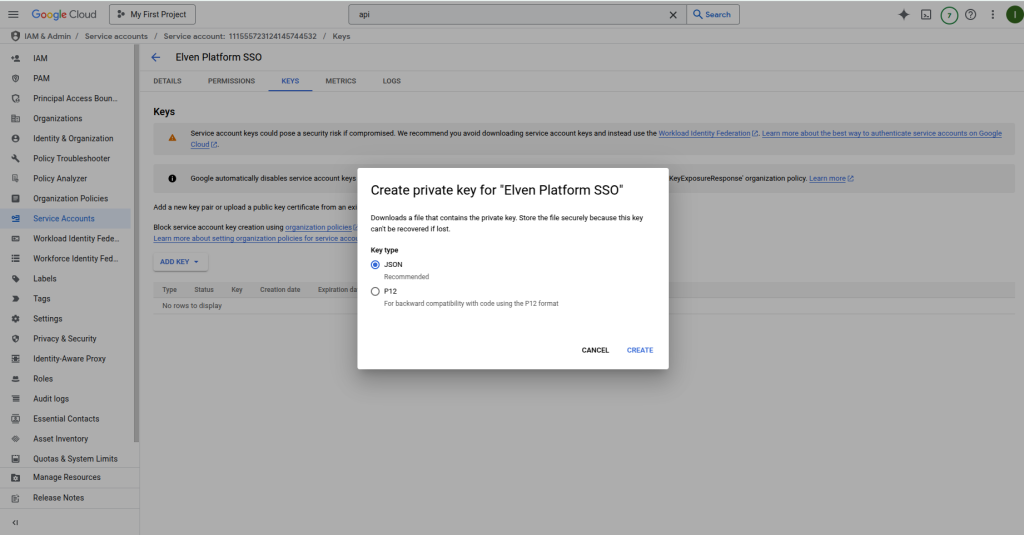The width and height of the screenshot is (1024, 535).
Task: Open Cloud Shell terminal icon
Action: point(927,15)
